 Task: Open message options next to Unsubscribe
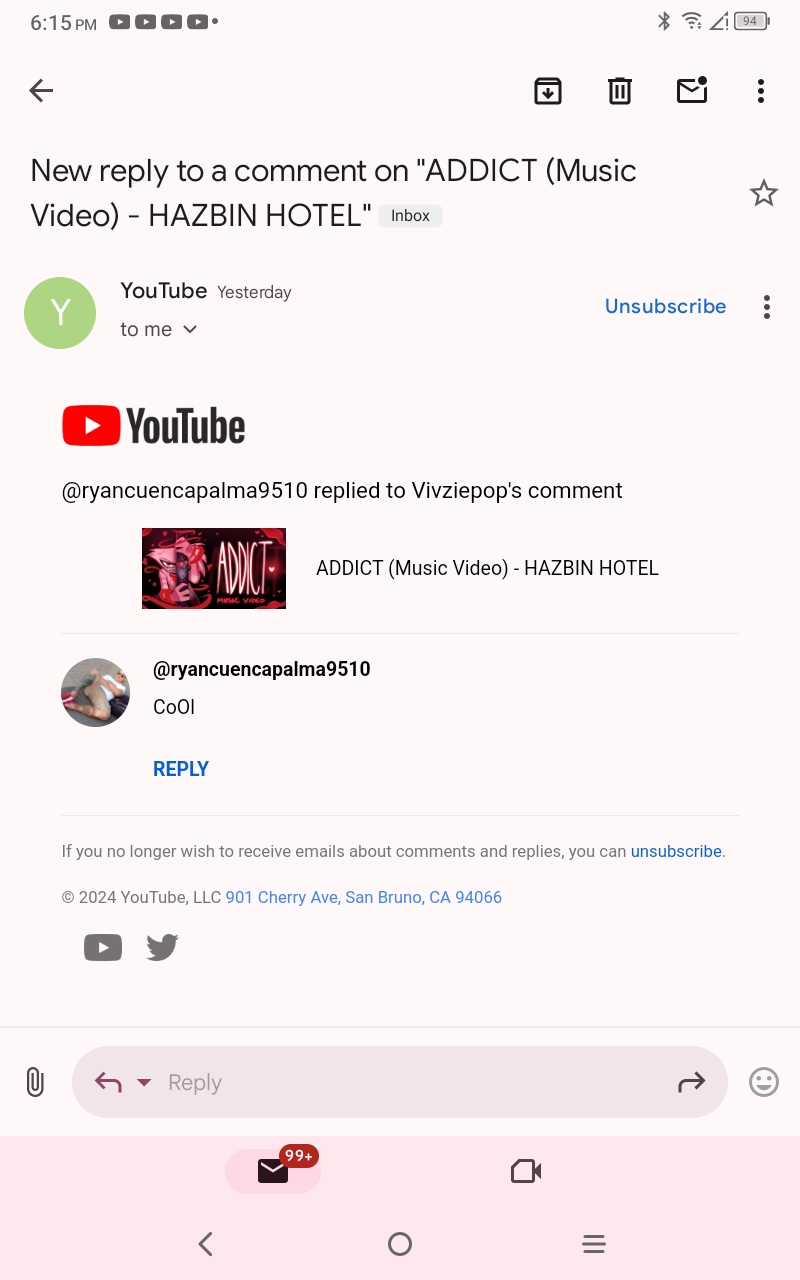point(767,307)
